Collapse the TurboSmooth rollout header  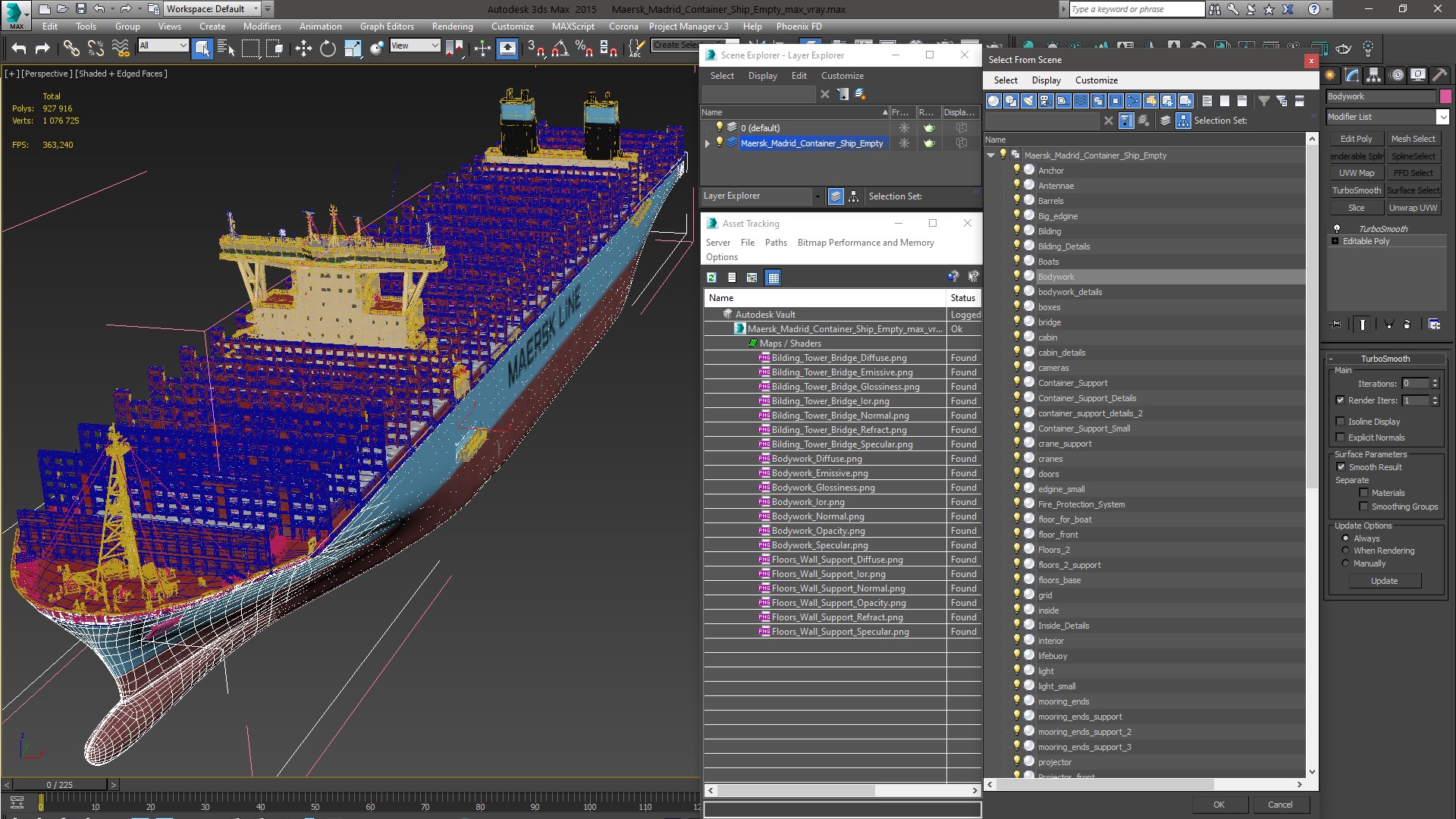click(1385, 359)
